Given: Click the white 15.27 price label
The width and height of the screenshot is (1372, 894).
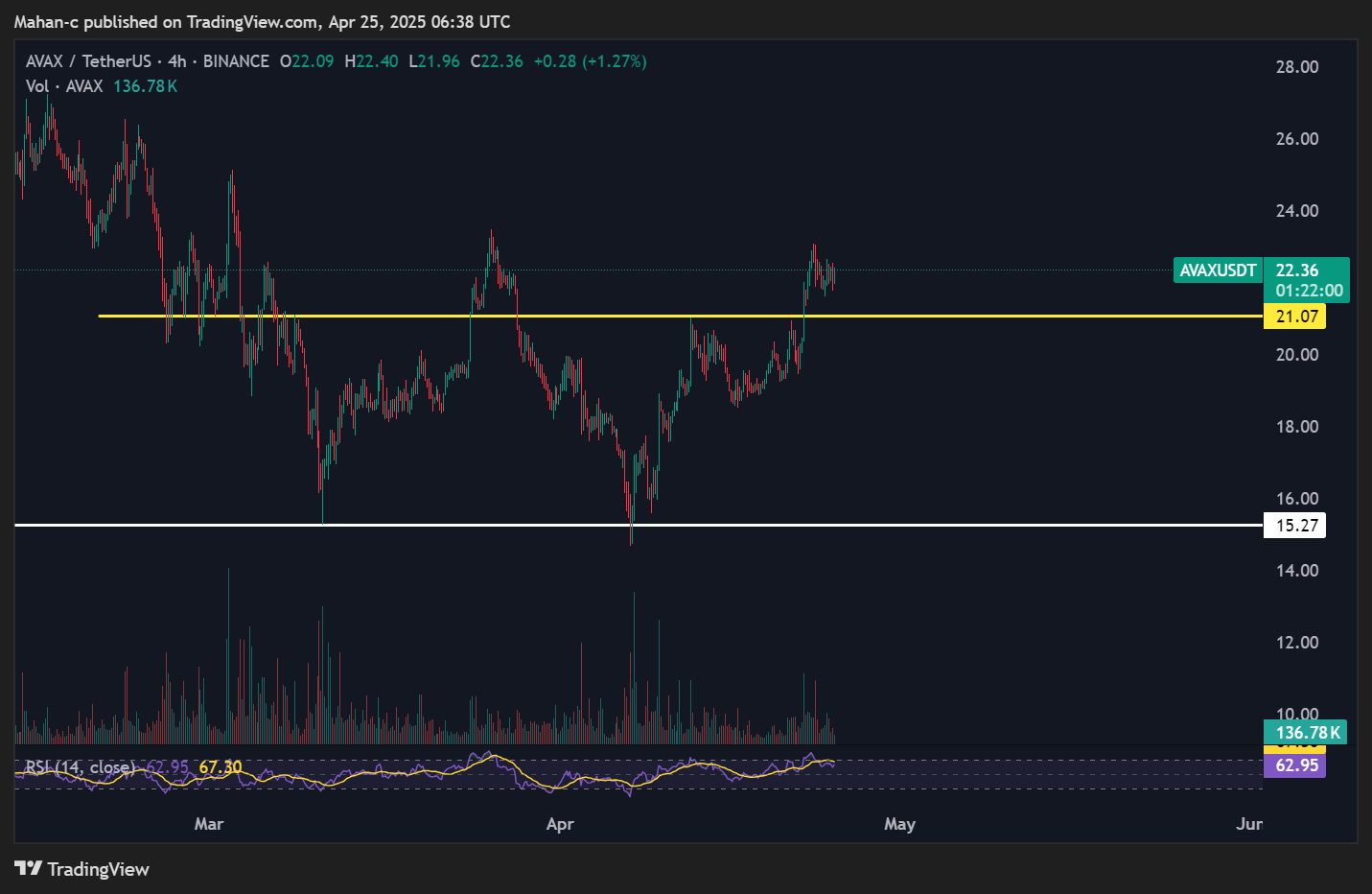Looking at the screenshot, I should pyautogui.click(x=1295, y=526).
